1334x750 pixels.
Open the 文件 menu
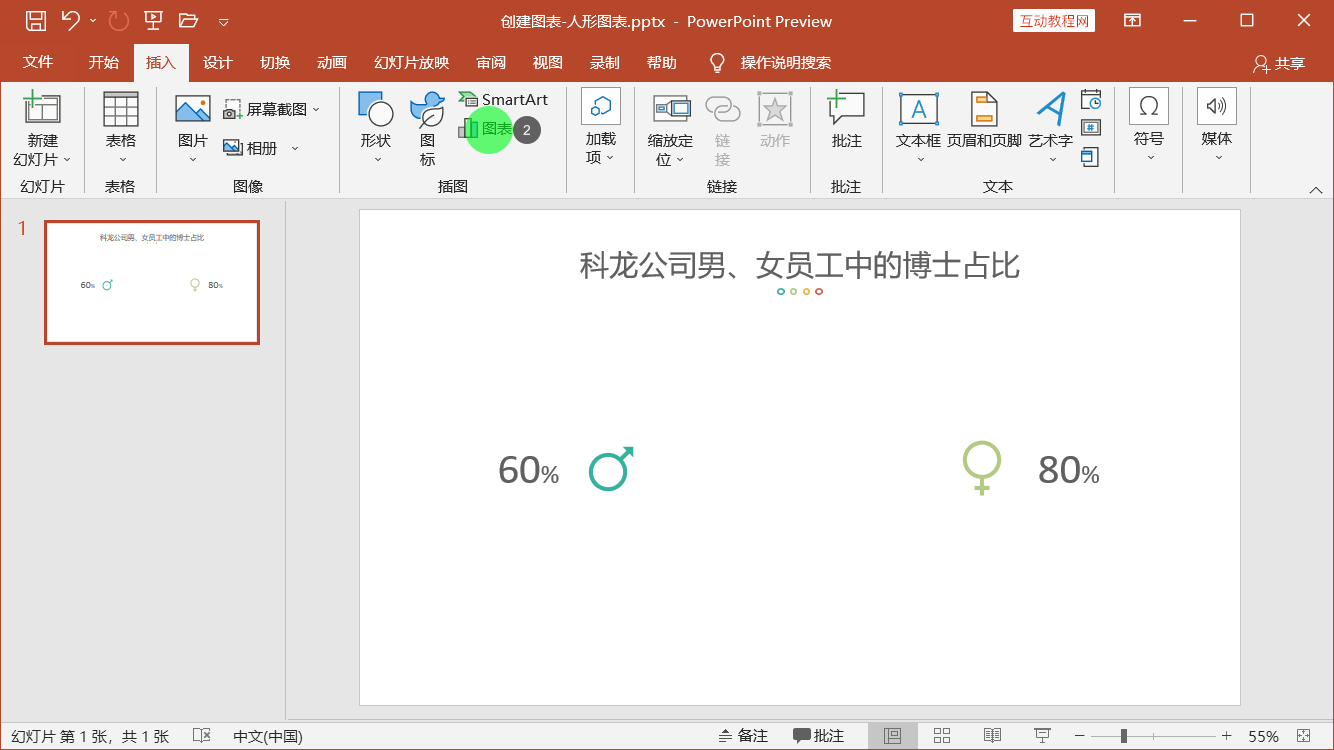(x=38, y=62)
